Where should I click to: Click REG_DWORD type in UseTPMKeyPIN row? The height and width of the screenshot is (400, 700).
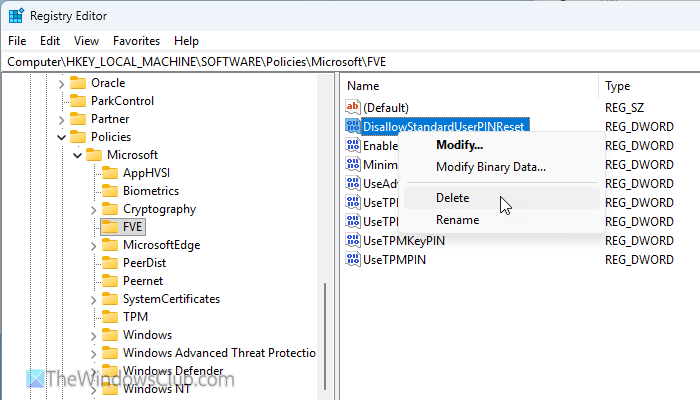point(639,241)
